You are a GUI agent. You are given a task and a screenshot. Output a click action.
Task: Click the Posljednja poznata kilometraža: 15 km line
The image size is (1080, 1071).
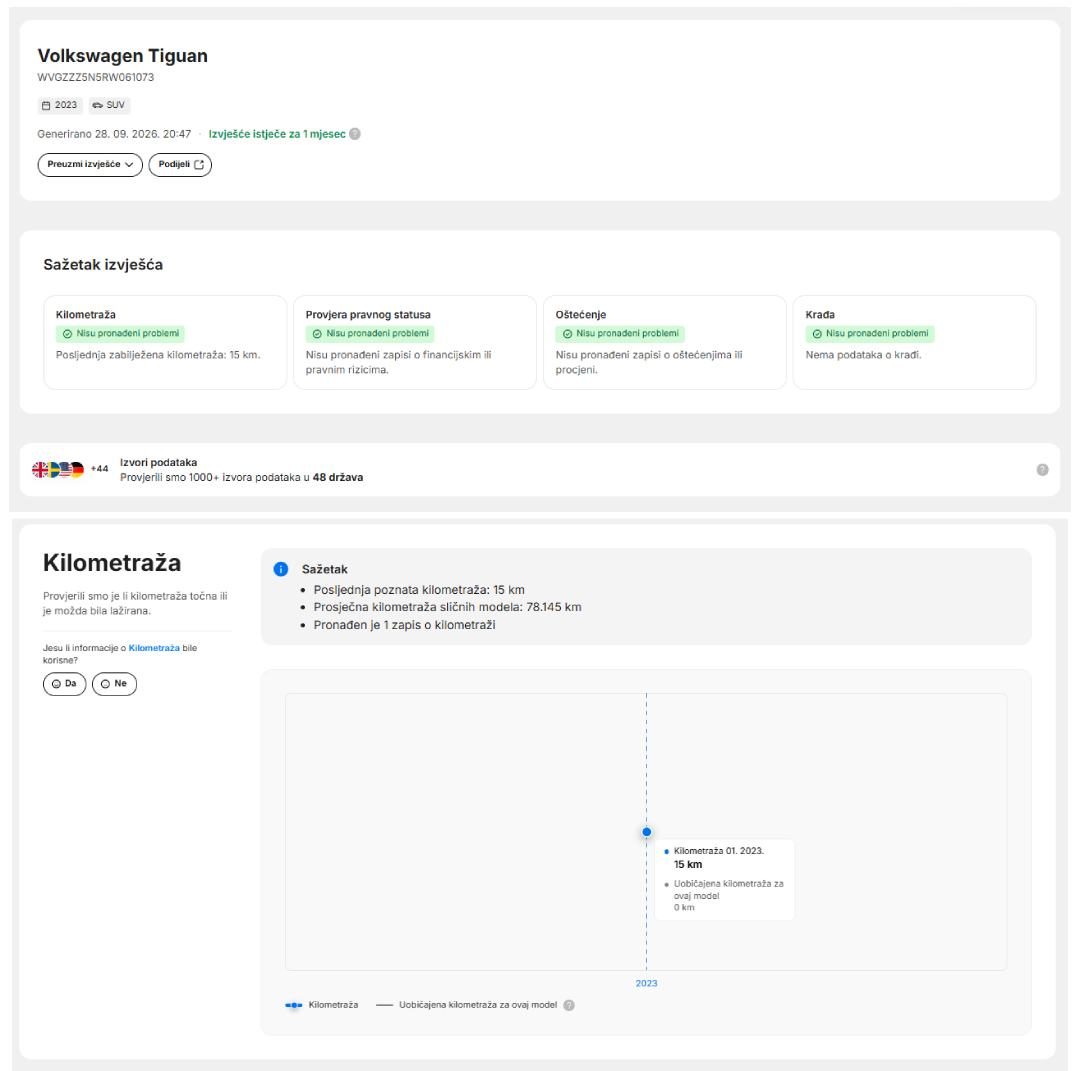(x=419, y=590)
